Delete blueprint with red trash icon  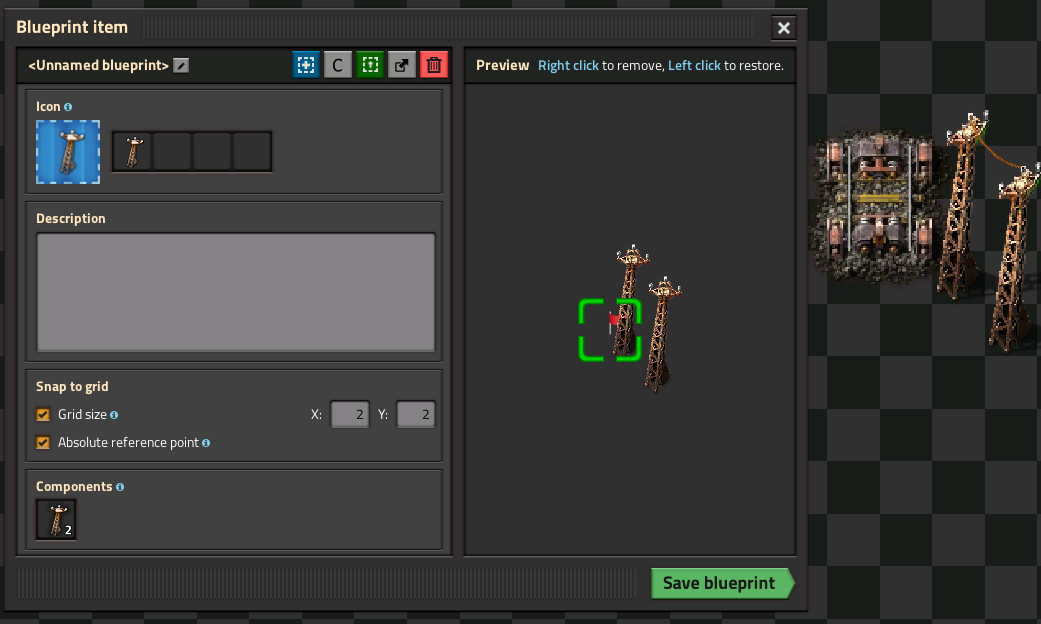pos(434,66)
